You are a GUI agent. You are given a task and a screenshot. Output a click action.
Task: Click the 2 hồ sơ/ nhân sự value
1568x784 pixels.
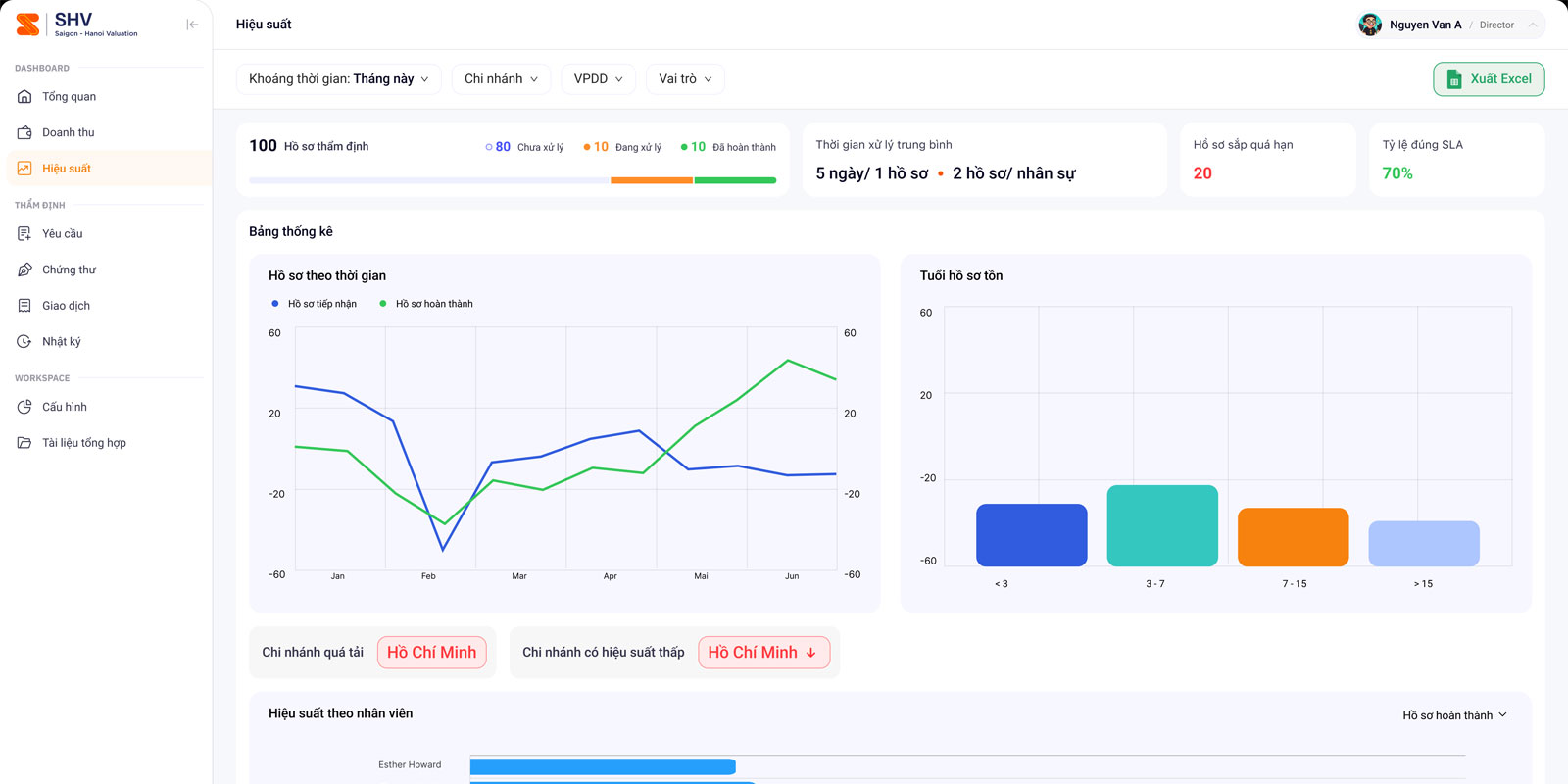pos(1014,173)
